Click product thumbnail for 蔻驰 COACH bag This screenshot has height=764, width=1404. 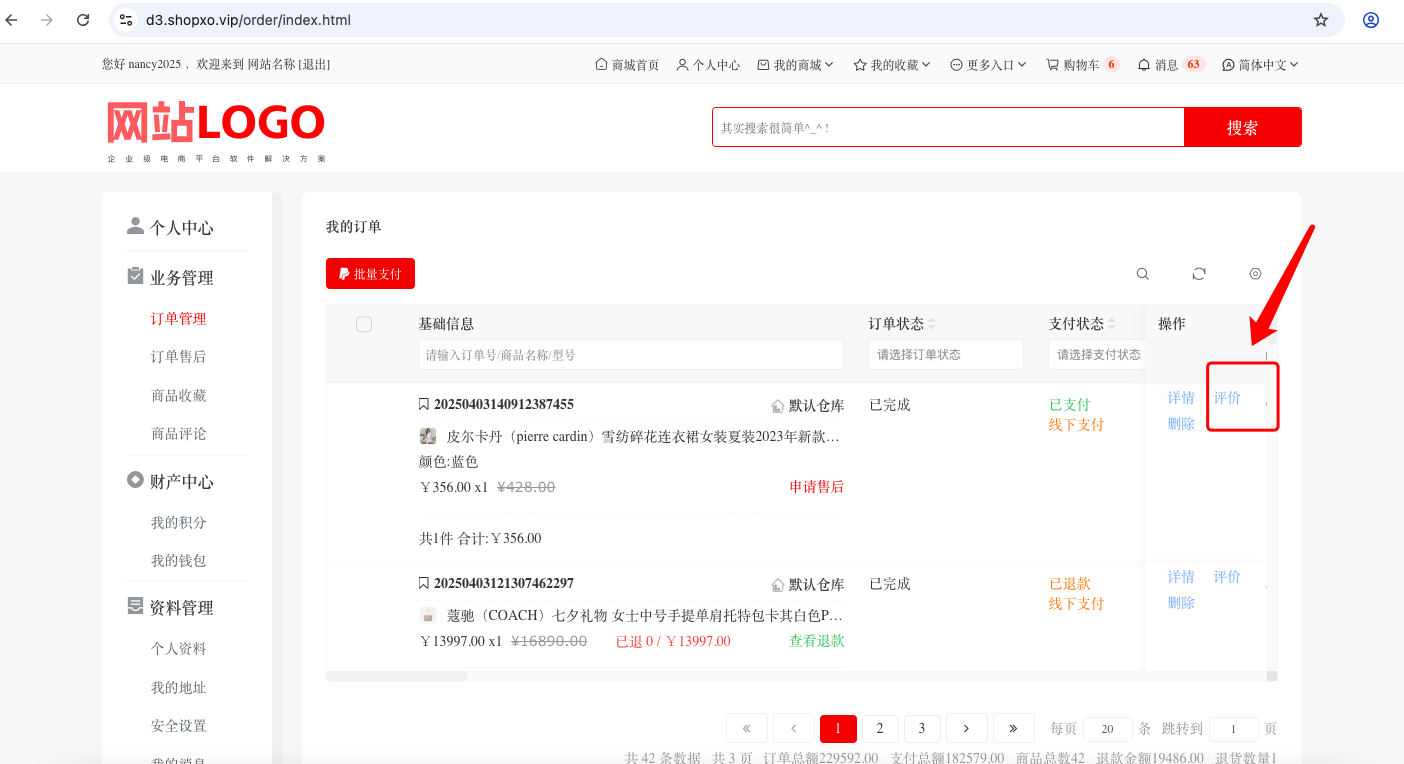428,615
